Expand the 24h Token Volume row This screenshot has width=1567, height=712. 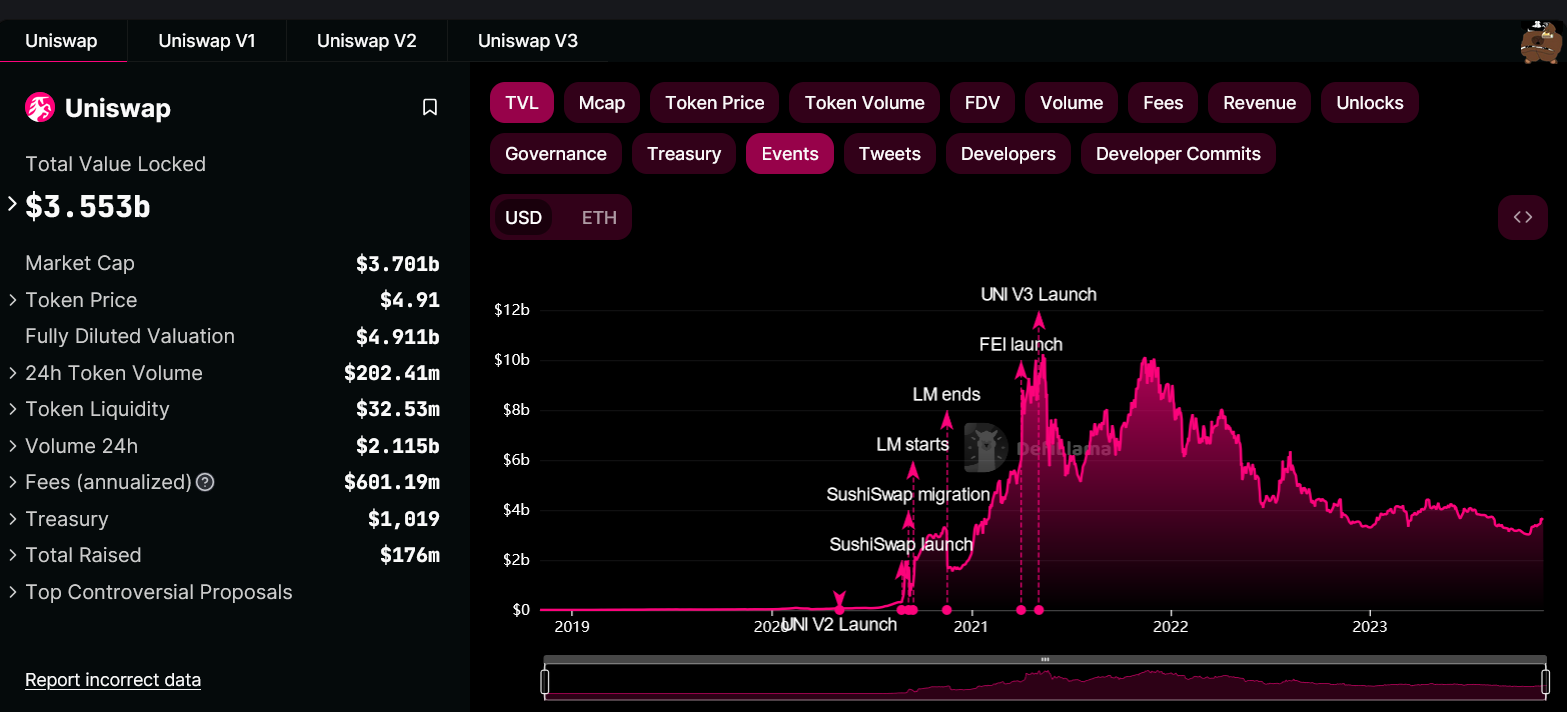[12, 373]
